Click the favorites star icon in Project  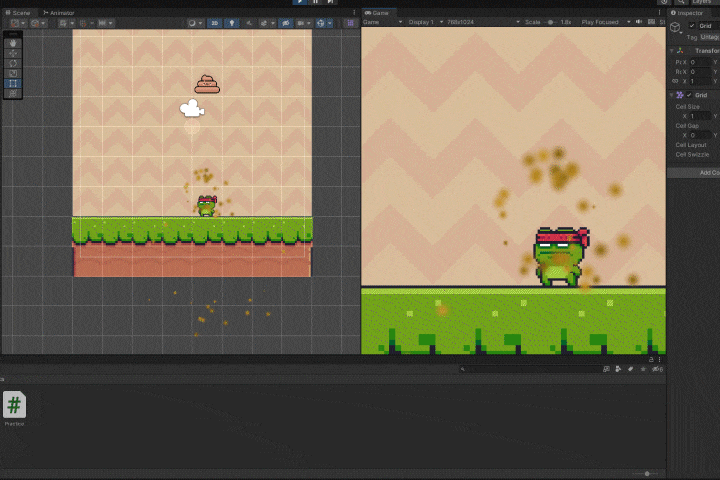(643, 369)
